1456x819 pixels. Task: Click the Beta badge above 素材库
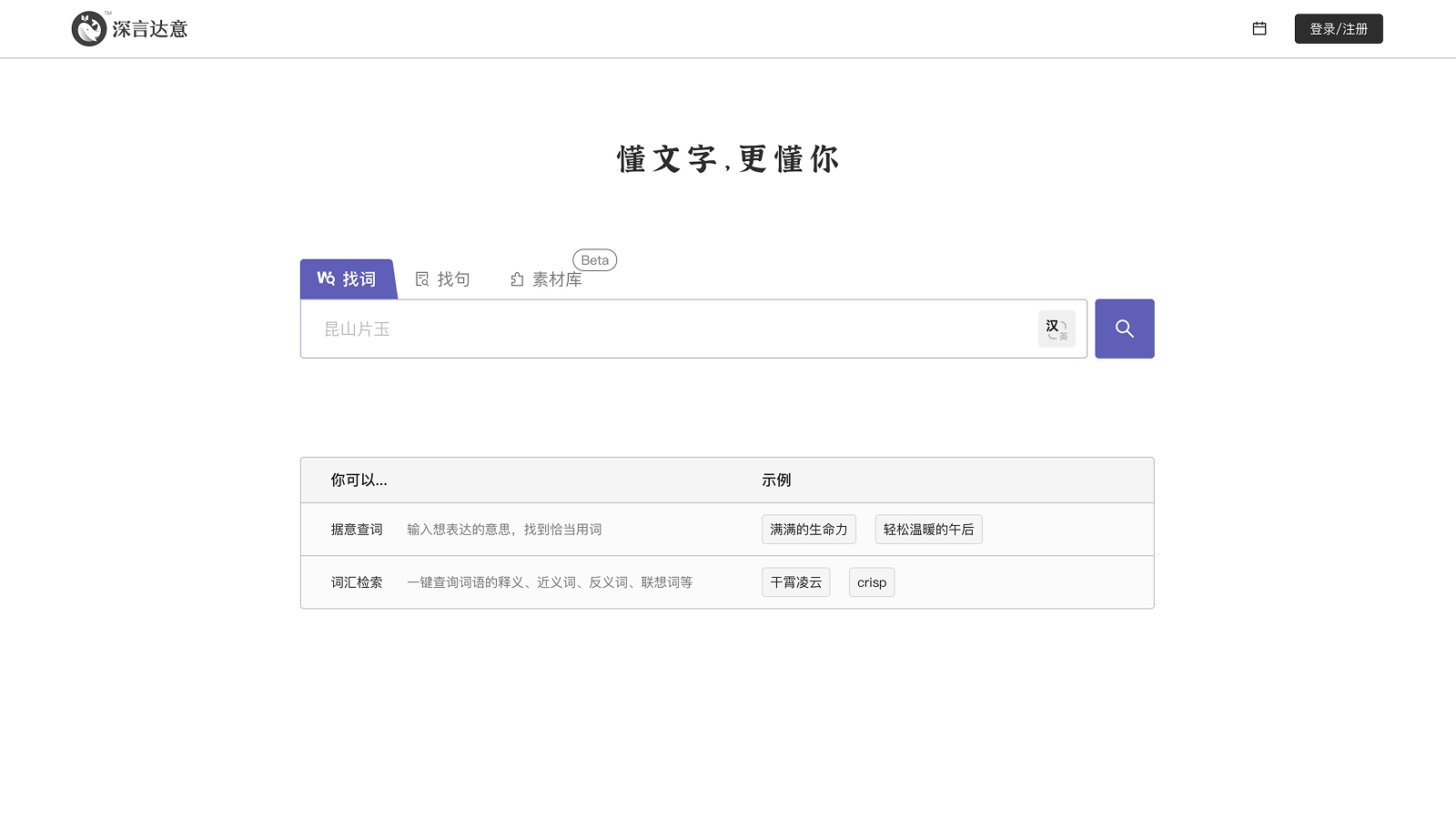pos(594,259)
